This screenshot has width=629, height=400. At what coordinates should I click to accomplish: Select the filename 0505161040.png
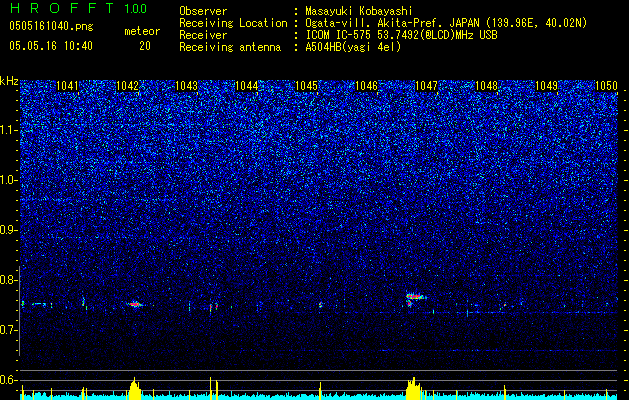(51, 26)
